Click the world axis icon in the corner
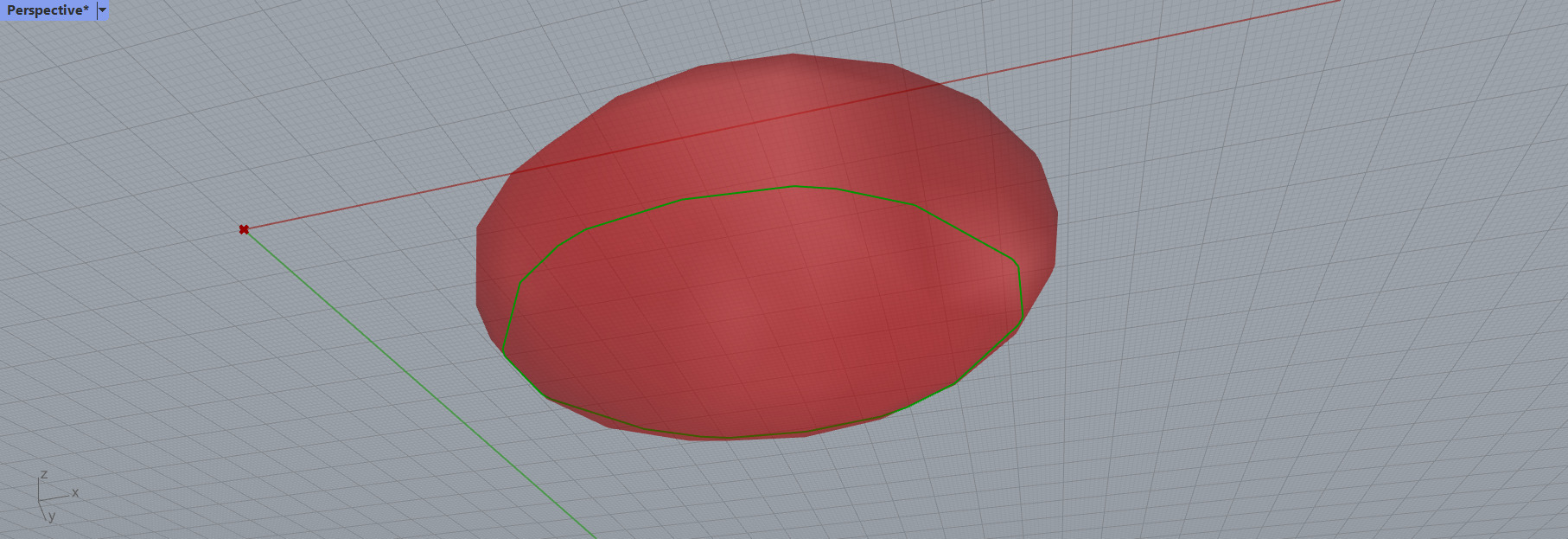This screenshot has height=539, width=1568. pyautogui.click(x=43, y=498)
